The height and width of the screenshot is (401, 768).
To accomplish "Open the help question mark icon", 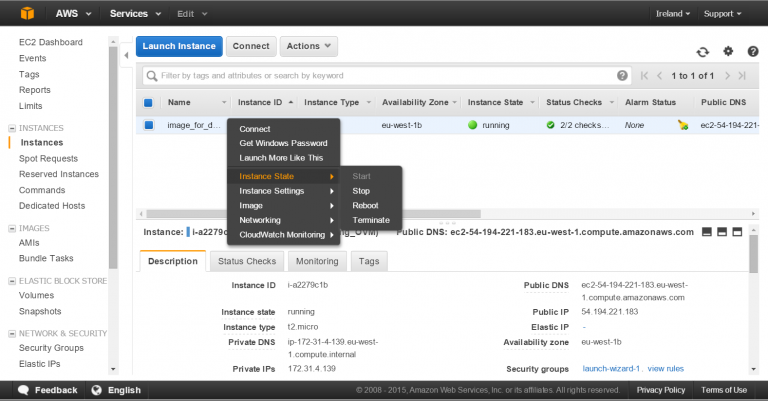I will tap(753, 51).
